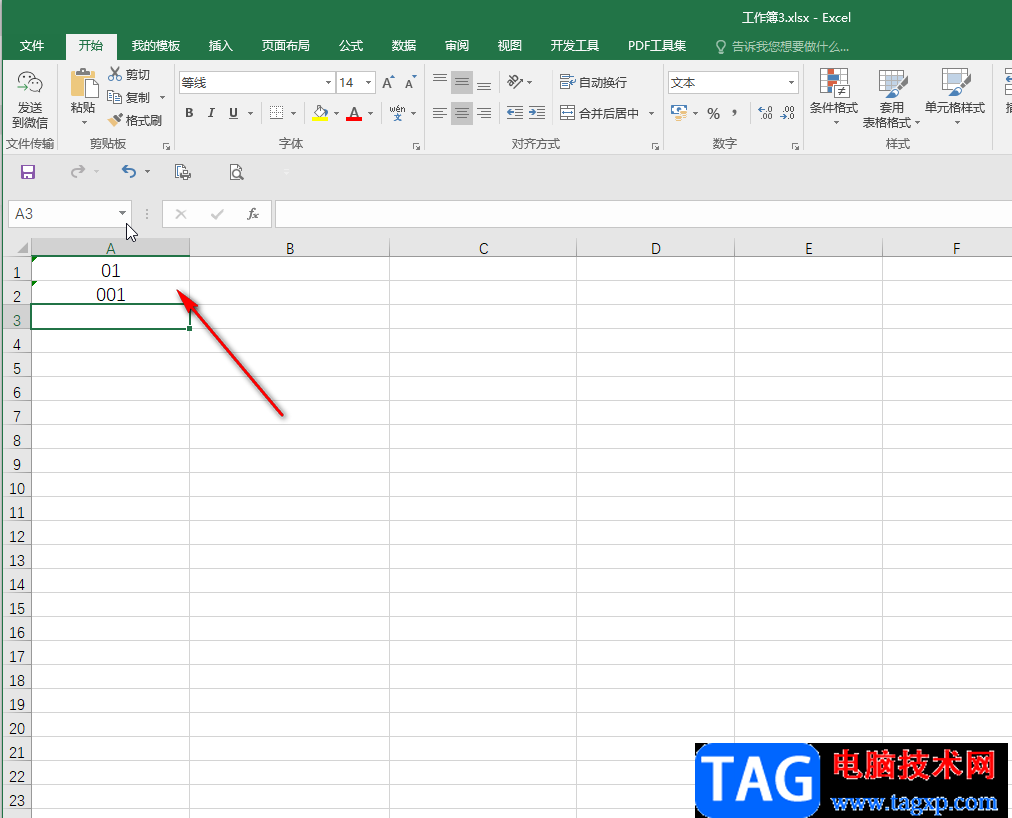Switch to the 公式 (Formulas) tab
Image resolution: width=1012 pixels, height=818 pixels.
351,46
